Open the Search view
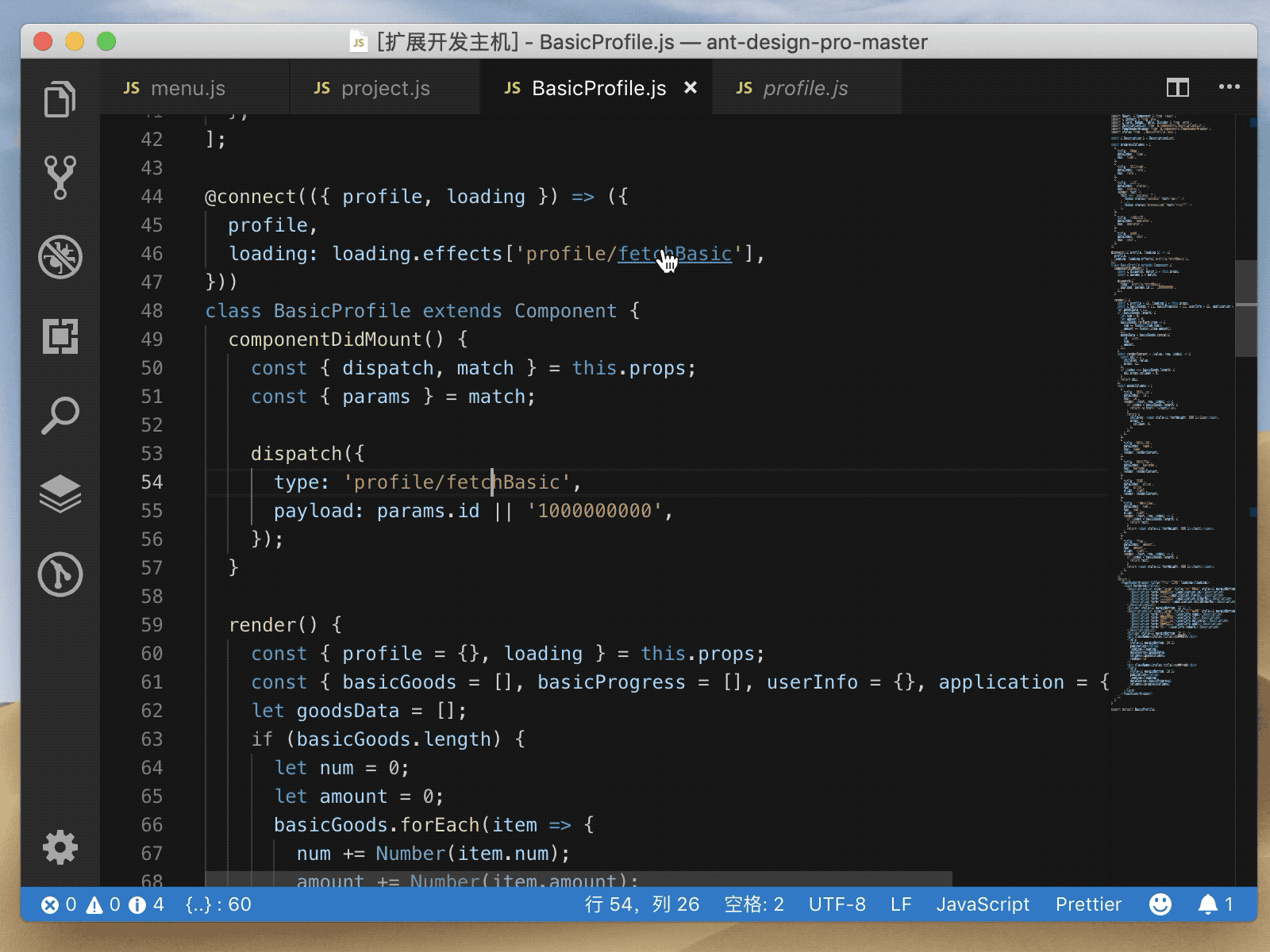1270x952 pixels. 60,416
